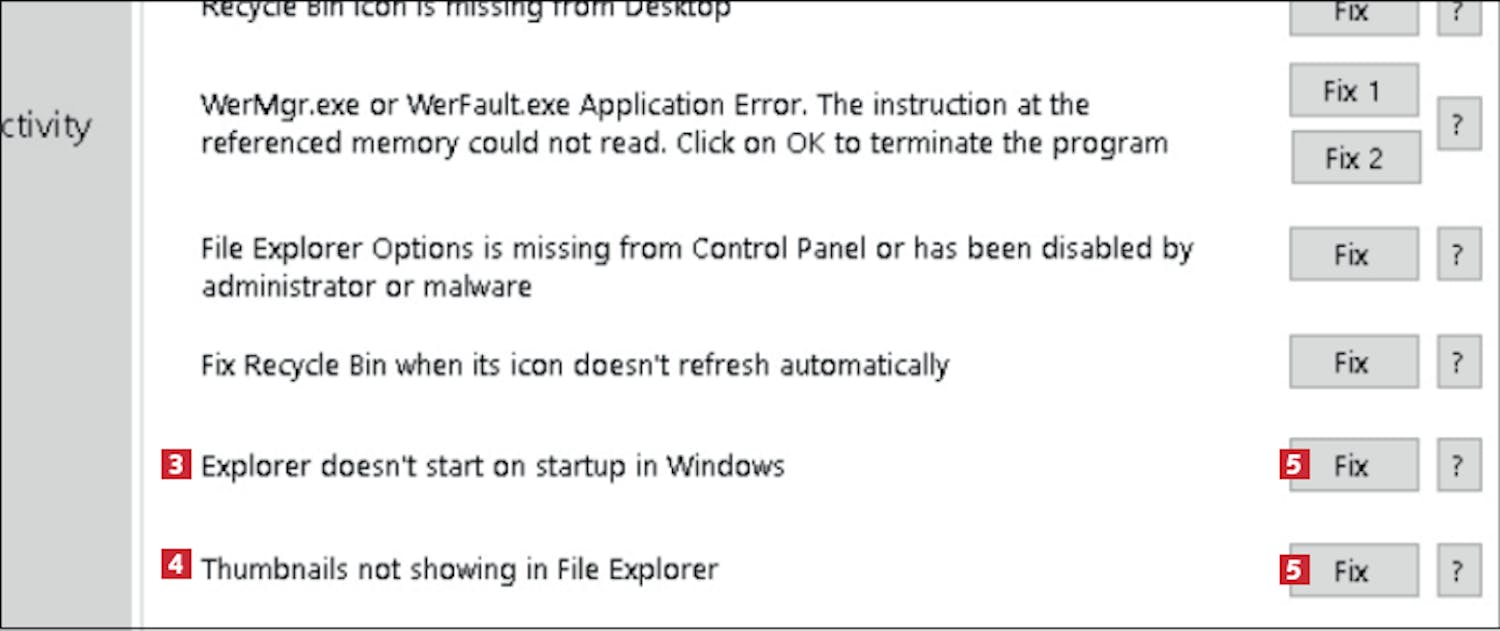Open help for Recycle Bin icon missing from Desktop

click(1458, 15)
